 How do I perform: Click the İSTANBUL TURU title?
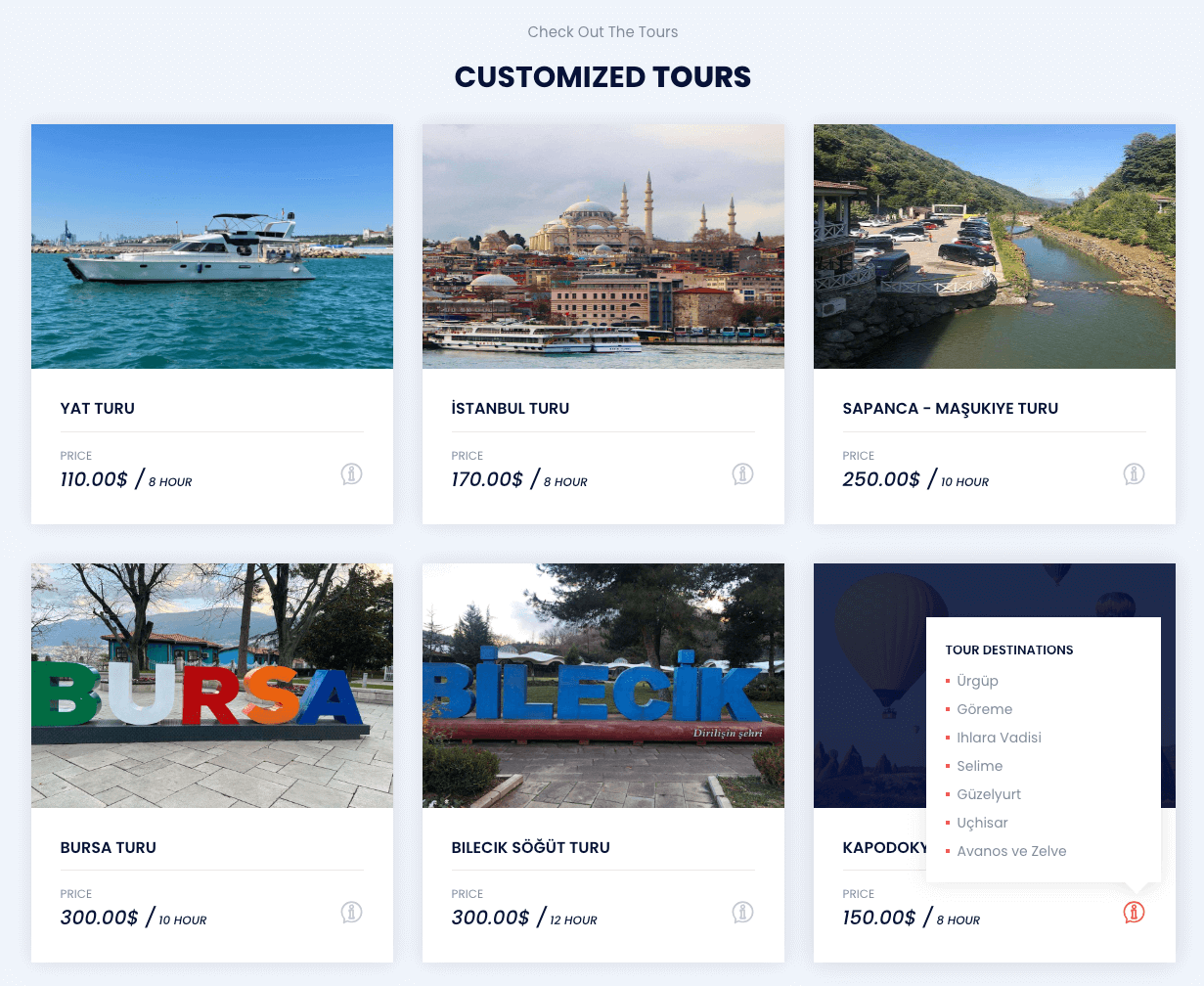(511, 409)
